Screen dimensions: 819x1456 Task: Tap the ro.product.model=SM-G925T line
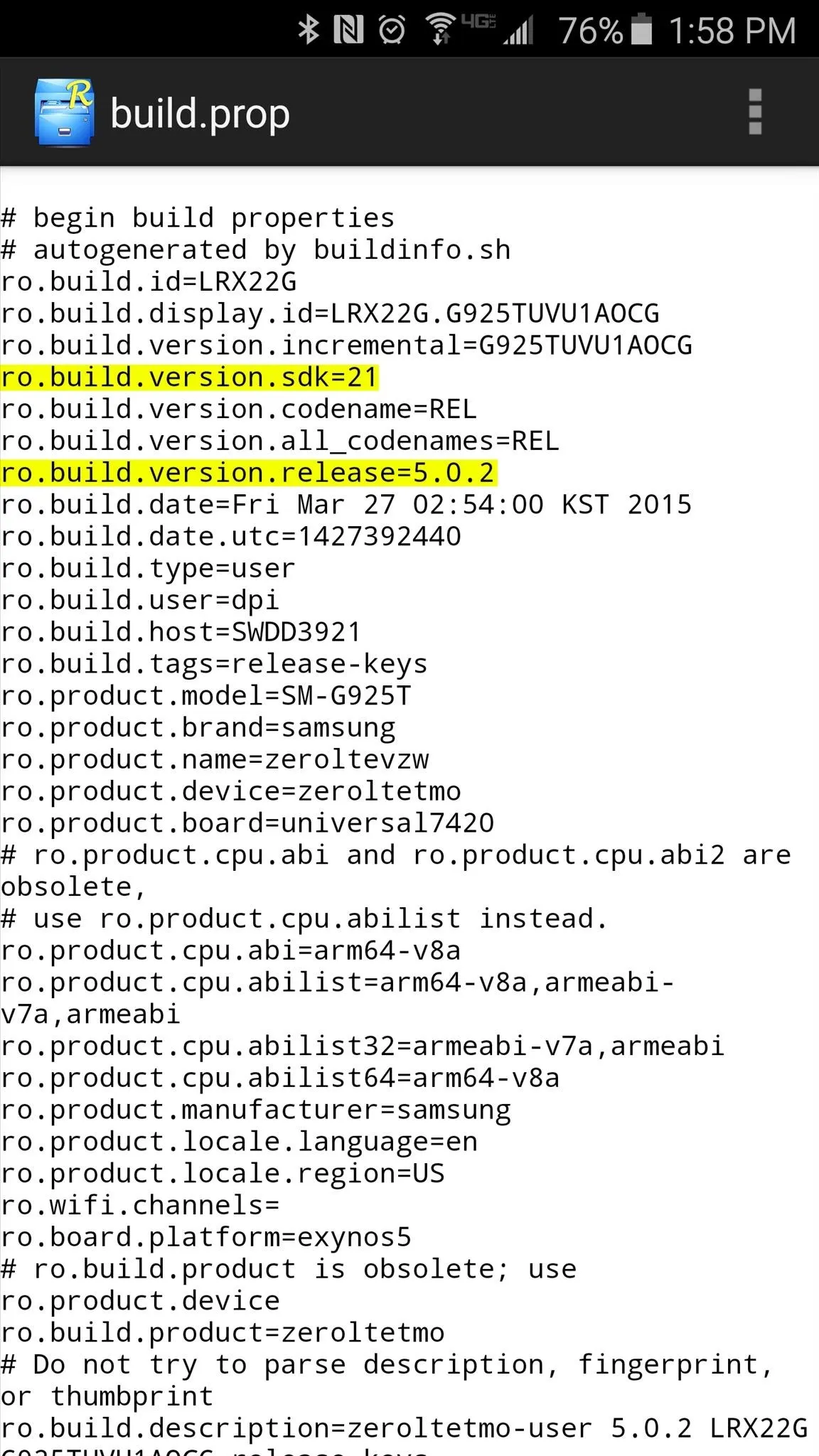(x=206, y=695)
